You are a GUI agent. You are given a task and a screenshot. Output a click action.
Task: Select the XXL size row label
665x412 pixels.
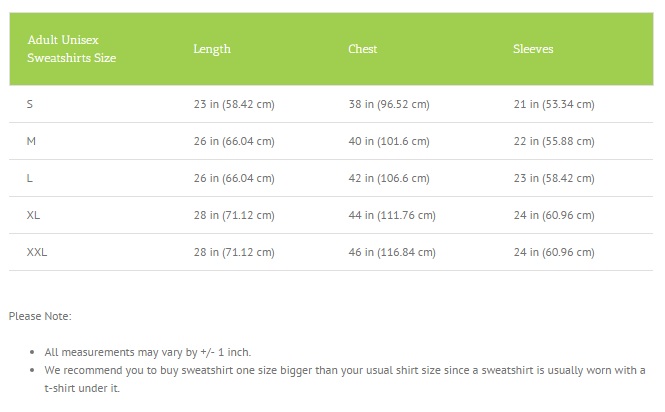tap(37, 252)
